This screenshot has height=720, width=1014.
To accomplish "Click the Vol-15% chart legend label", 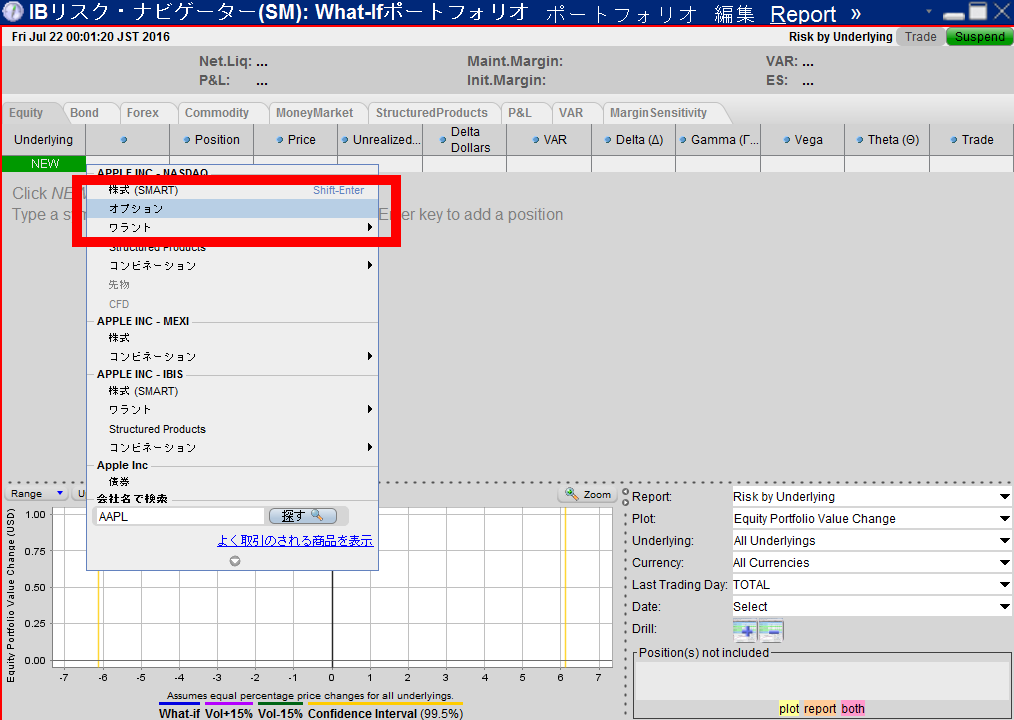I will click(x=280, y=713).
